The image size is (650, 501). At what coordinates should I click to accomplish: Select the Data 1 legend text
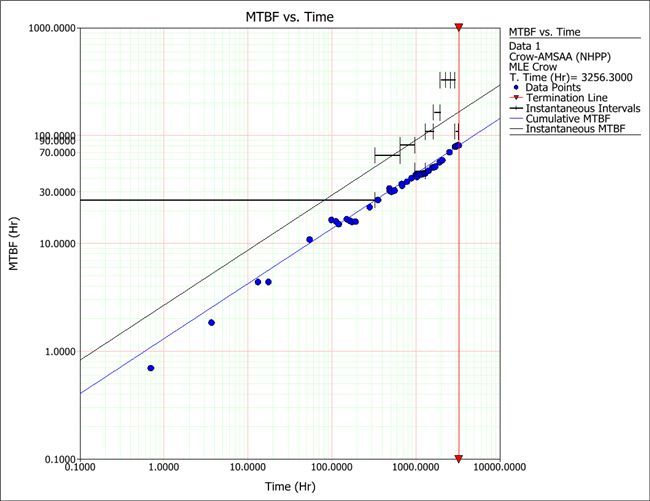[526, 46]
